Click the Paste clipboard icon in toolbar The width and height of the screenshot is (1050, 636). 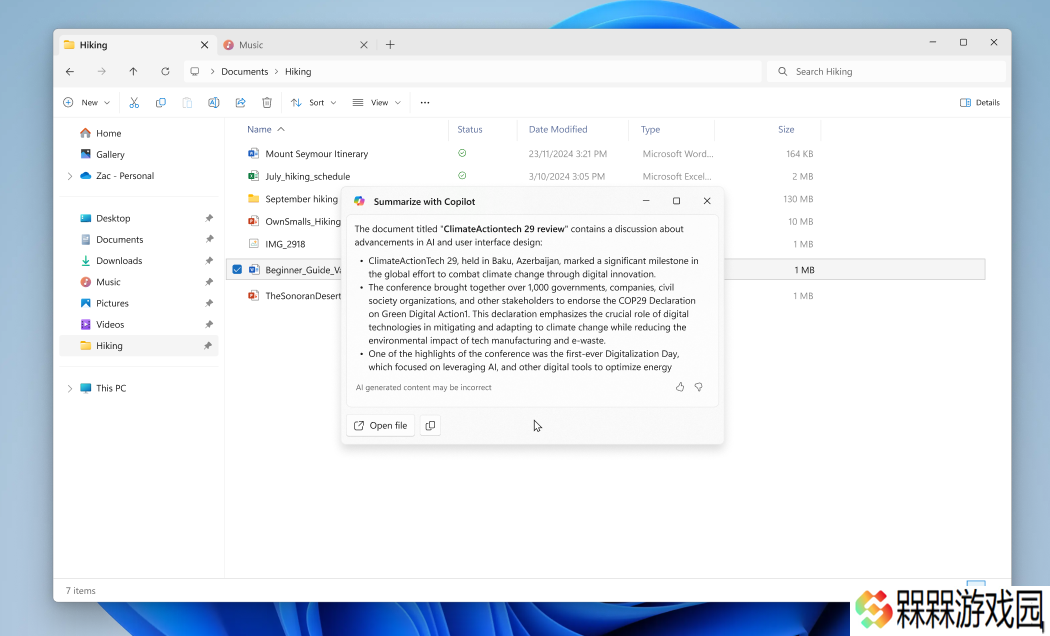[x=188, y=102]
